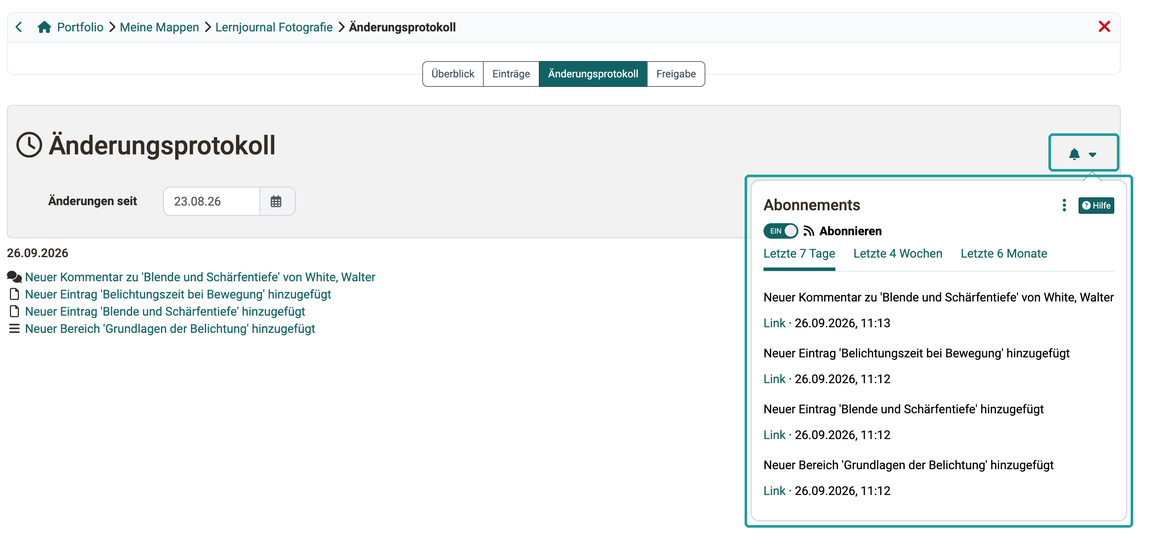Click the clock icon beside Änderungsprotokoll heading
The image size is (1150, 535).
tap(29, 145)
